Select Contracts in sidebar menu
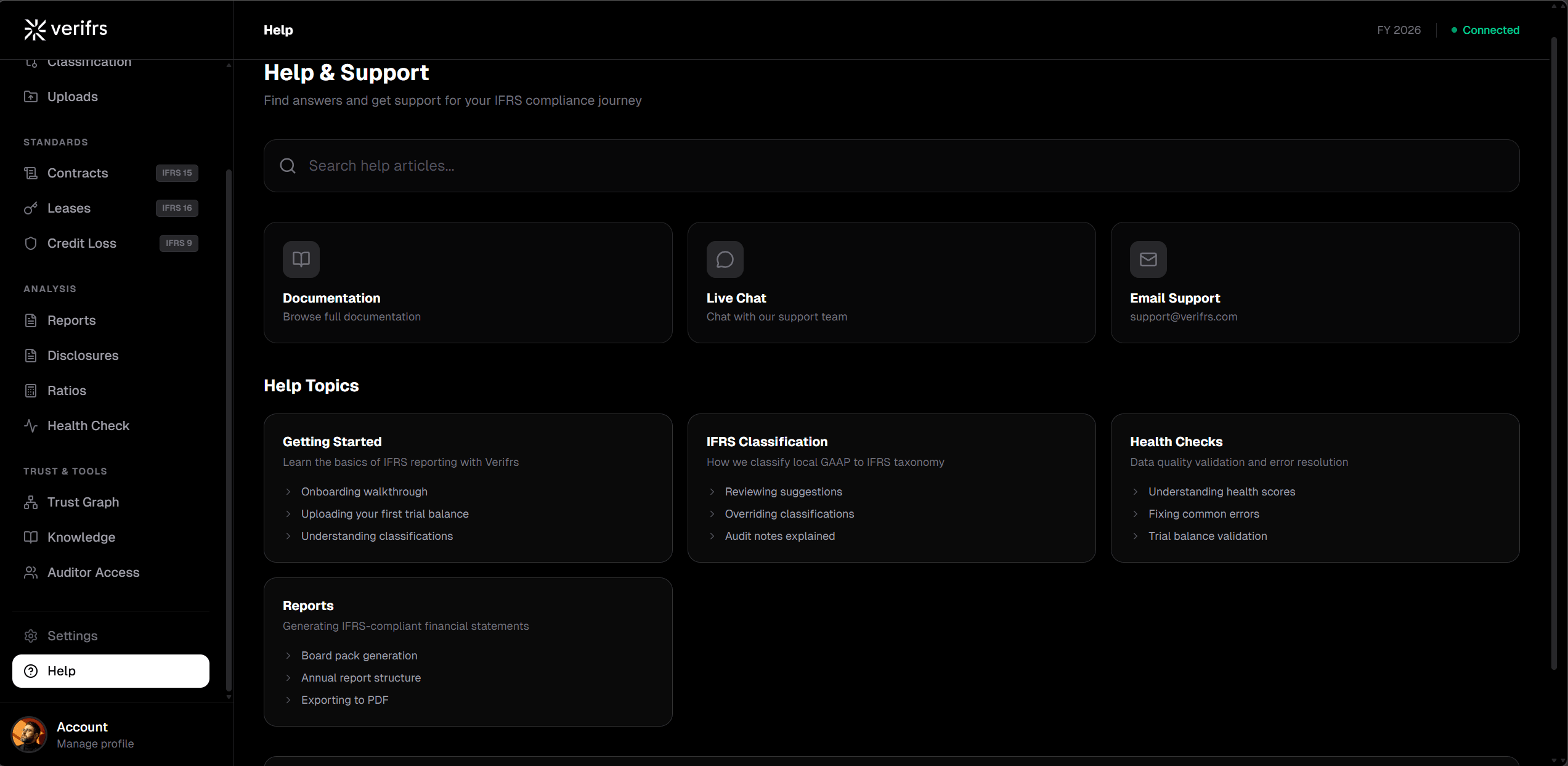This screenshot has height=766, width=1568. [x=78, y=173]
